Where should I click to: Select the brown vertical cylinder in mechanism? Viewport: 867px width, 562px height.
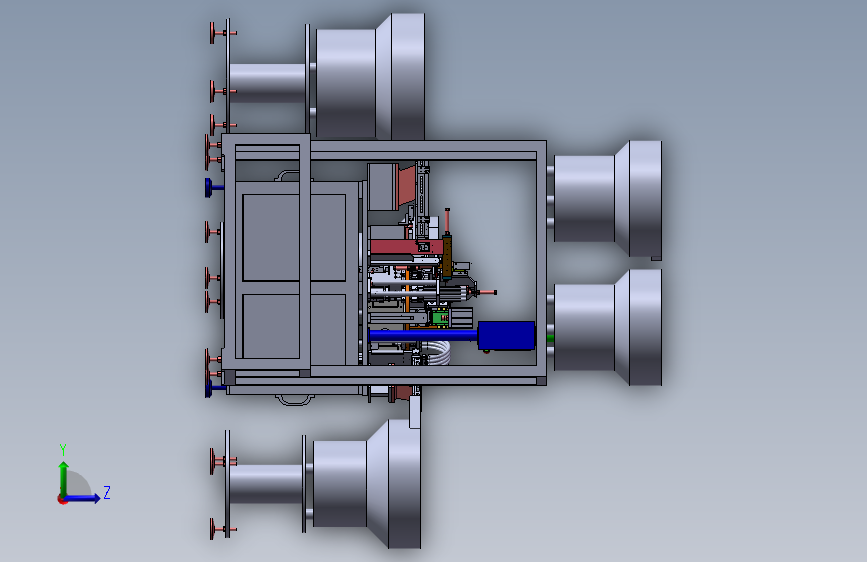click(x=447, y=256)
